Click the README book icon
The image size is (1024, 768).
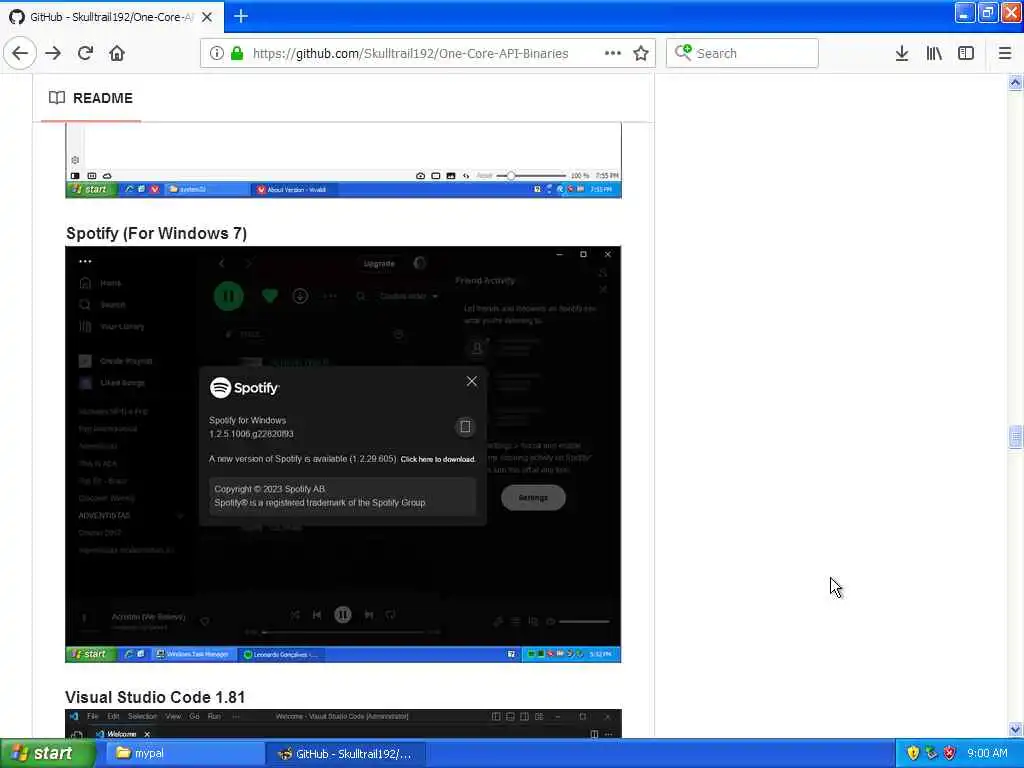[x=57, y=98]
